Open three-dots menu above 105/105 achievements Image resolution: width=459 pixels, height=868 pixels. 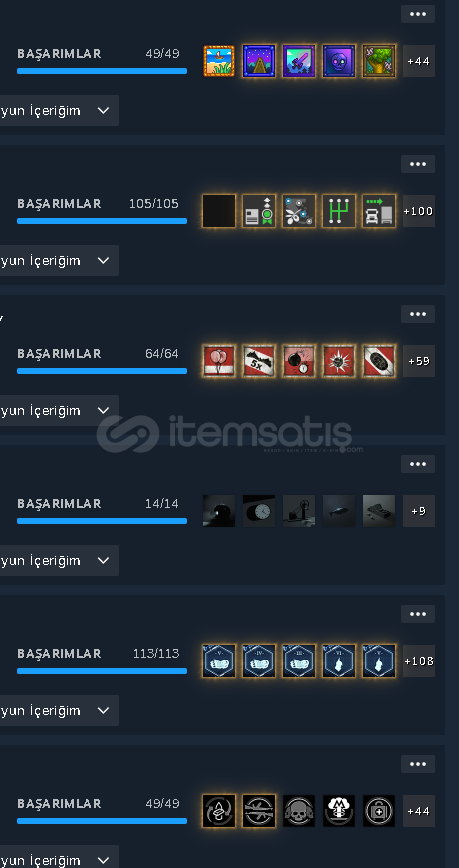(x=418, y=164)
